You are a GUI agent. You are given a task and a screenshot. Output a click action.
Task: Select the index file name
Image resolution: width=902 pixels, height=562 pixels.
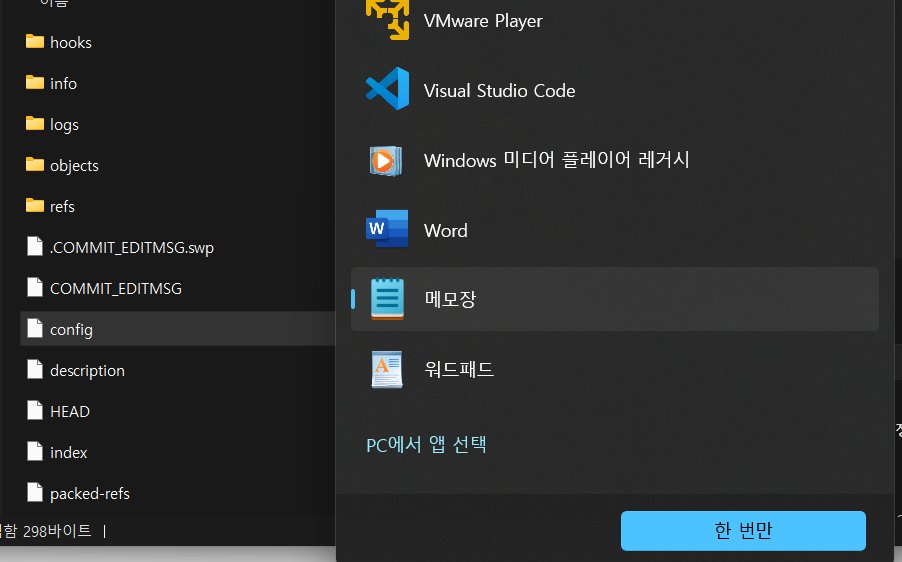coord(68,453)
